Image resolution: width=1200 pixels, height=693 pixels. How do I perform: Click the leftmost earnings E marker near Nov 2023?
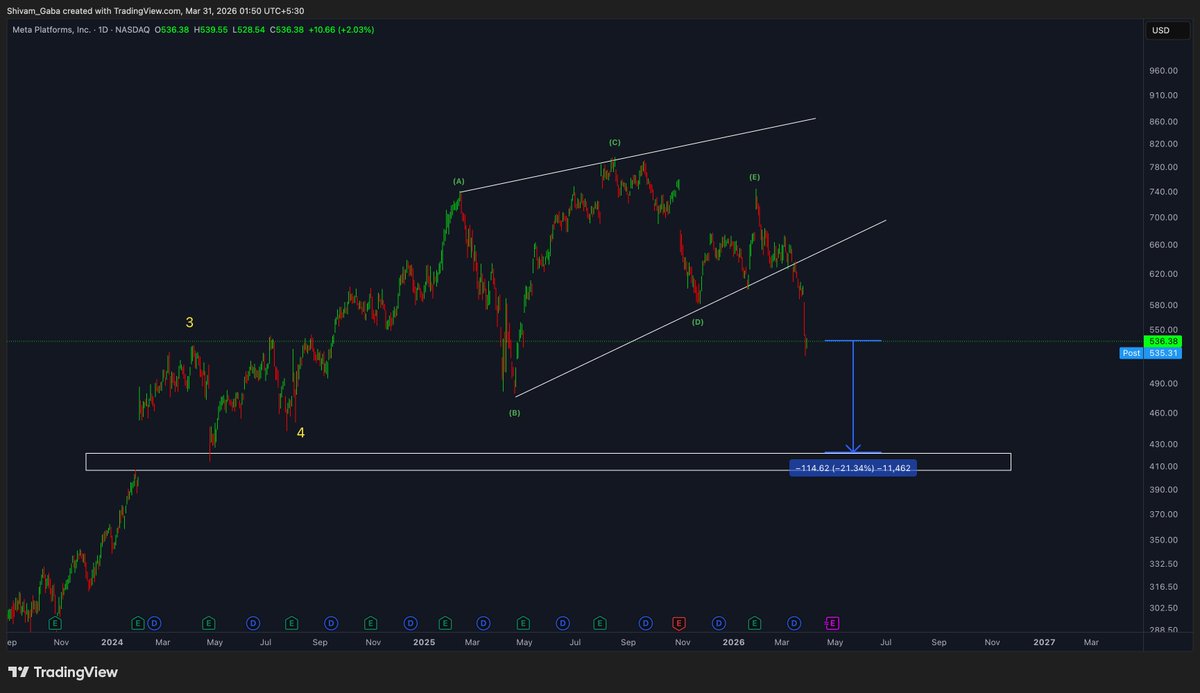[55, 622]
